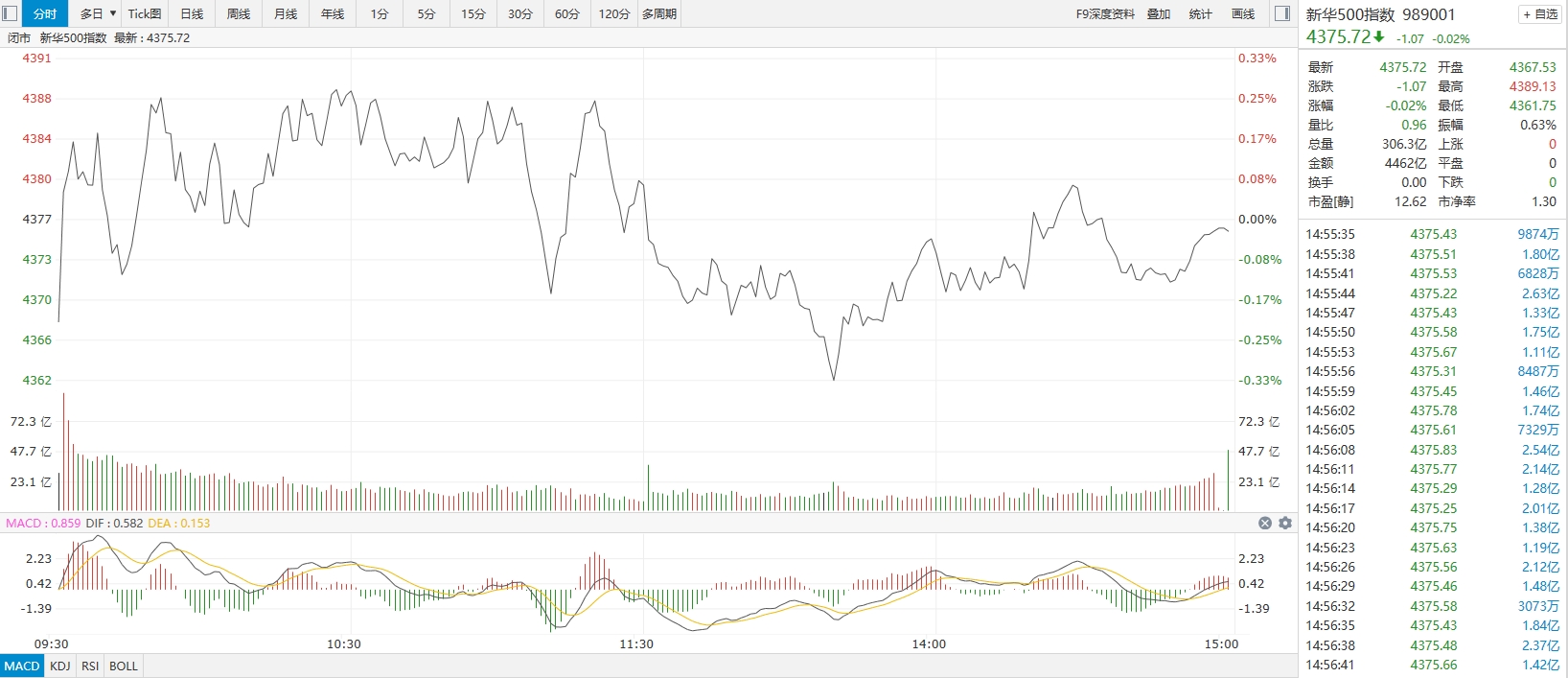Open MACD indicator settings gear
This screenshot has height=678, width=1568.
1285,523
